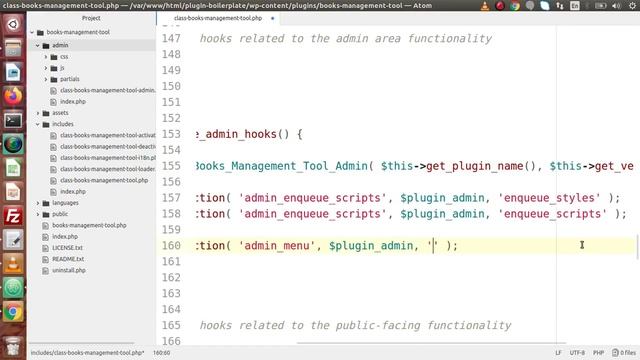
Task: Collapse the admin folder
Action: click(38, 45)
